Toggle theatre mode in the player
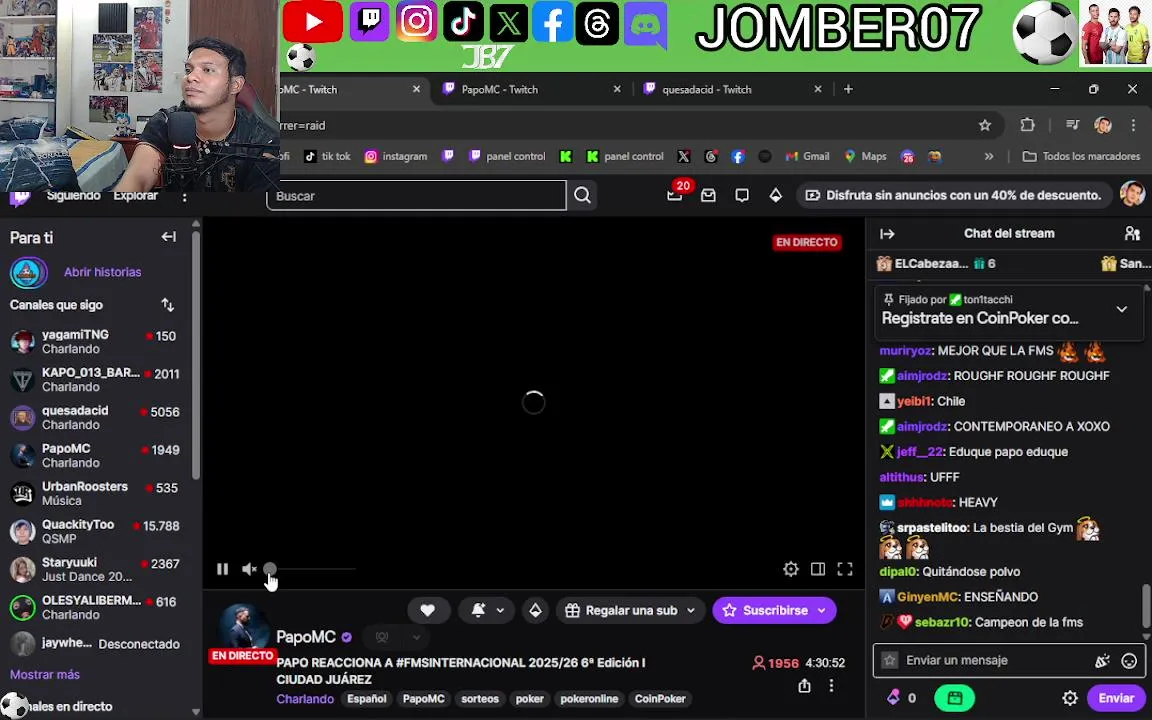This screenshot has width=1152, height=720. 818,569
